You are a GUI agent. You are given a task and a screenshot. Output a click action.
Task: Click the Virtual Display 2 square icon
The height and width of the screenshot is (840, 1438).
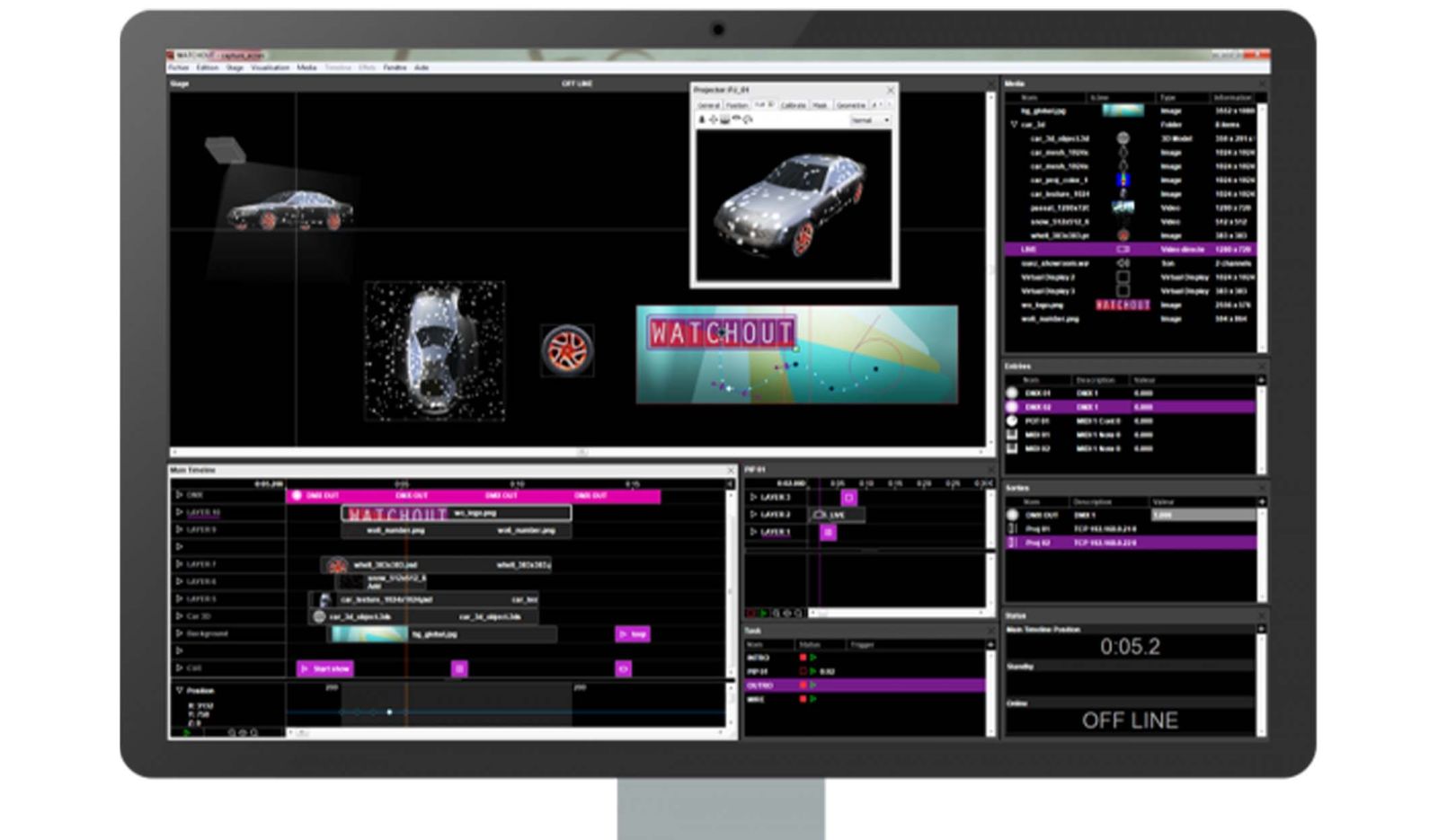(x=1123, y=278)
